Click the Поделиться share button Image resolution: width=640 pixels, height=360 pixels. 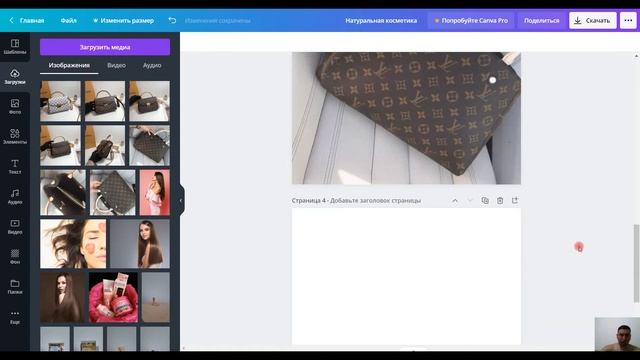point(542,20)
